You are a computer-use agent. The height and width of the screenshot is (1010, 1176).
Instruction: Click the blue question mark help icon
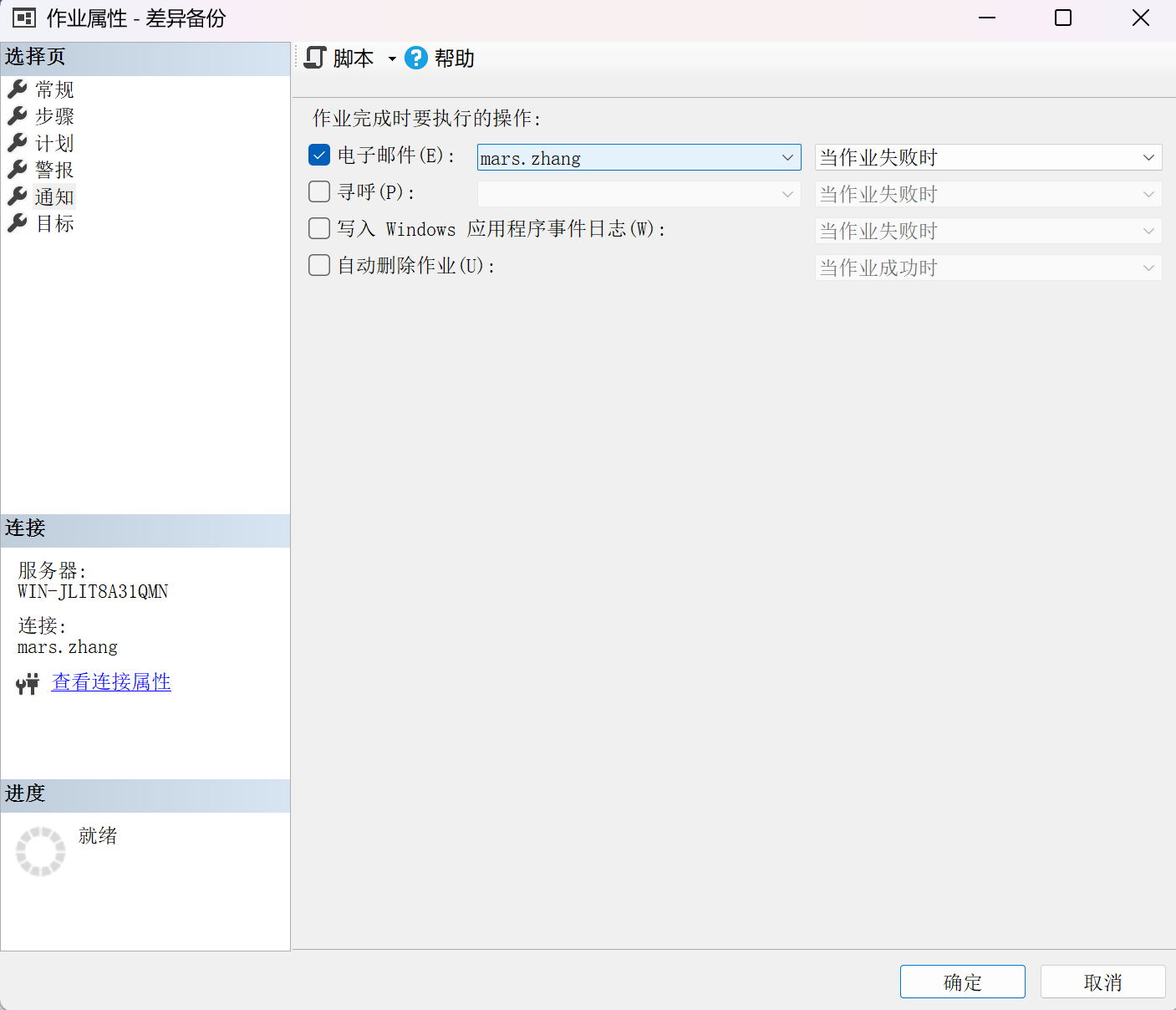pos(415,58)
